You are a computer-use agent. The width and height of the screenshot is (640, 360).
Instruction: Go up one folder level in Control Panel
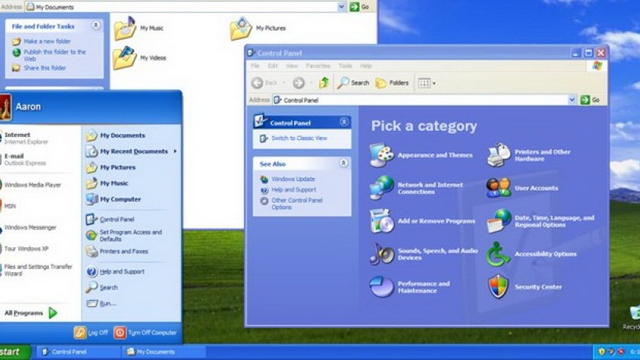[324, 83]
